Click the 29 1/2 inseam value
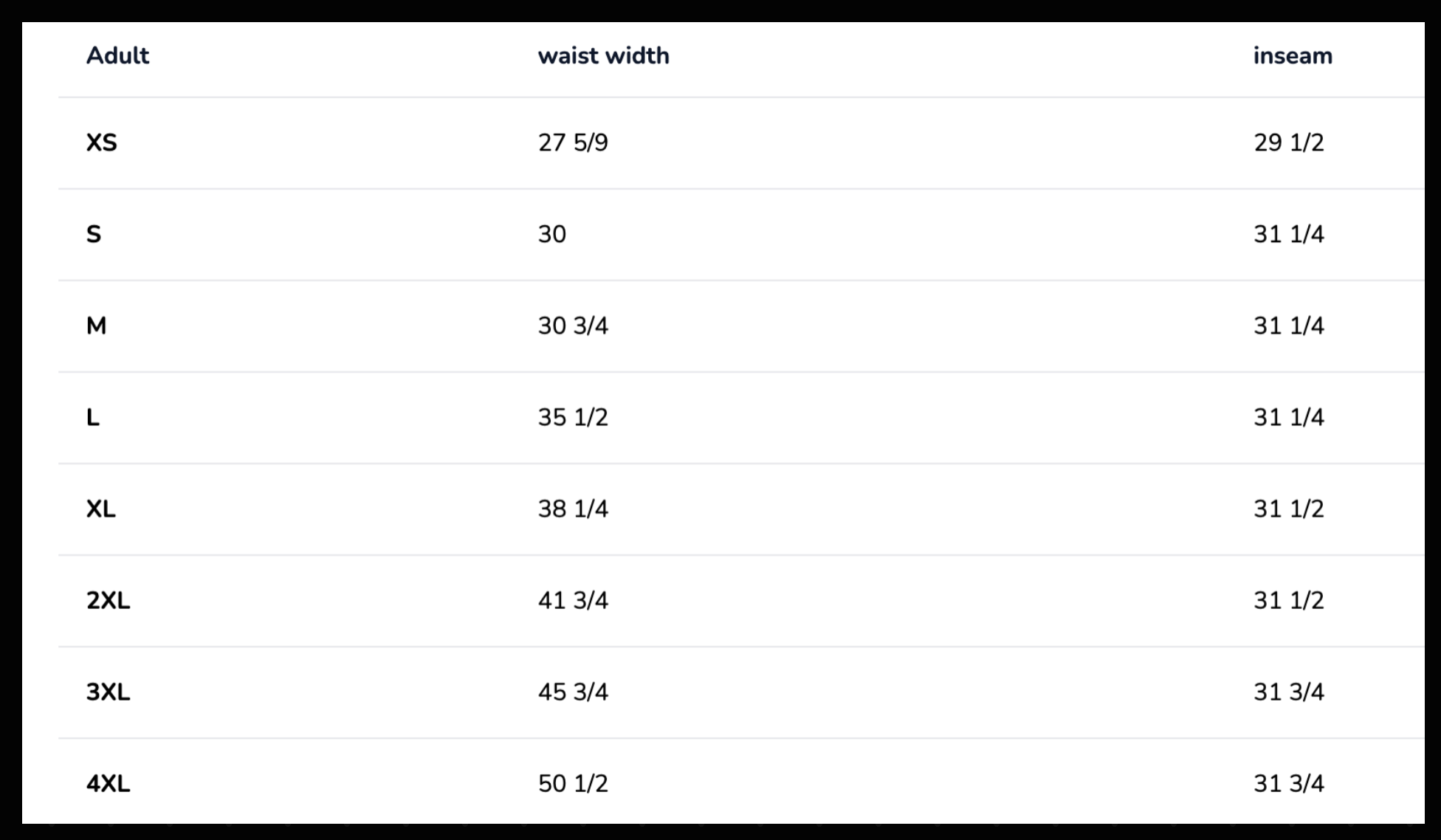The width and height of the screenshot is (1441, 840). click(x=1289, y=142)
